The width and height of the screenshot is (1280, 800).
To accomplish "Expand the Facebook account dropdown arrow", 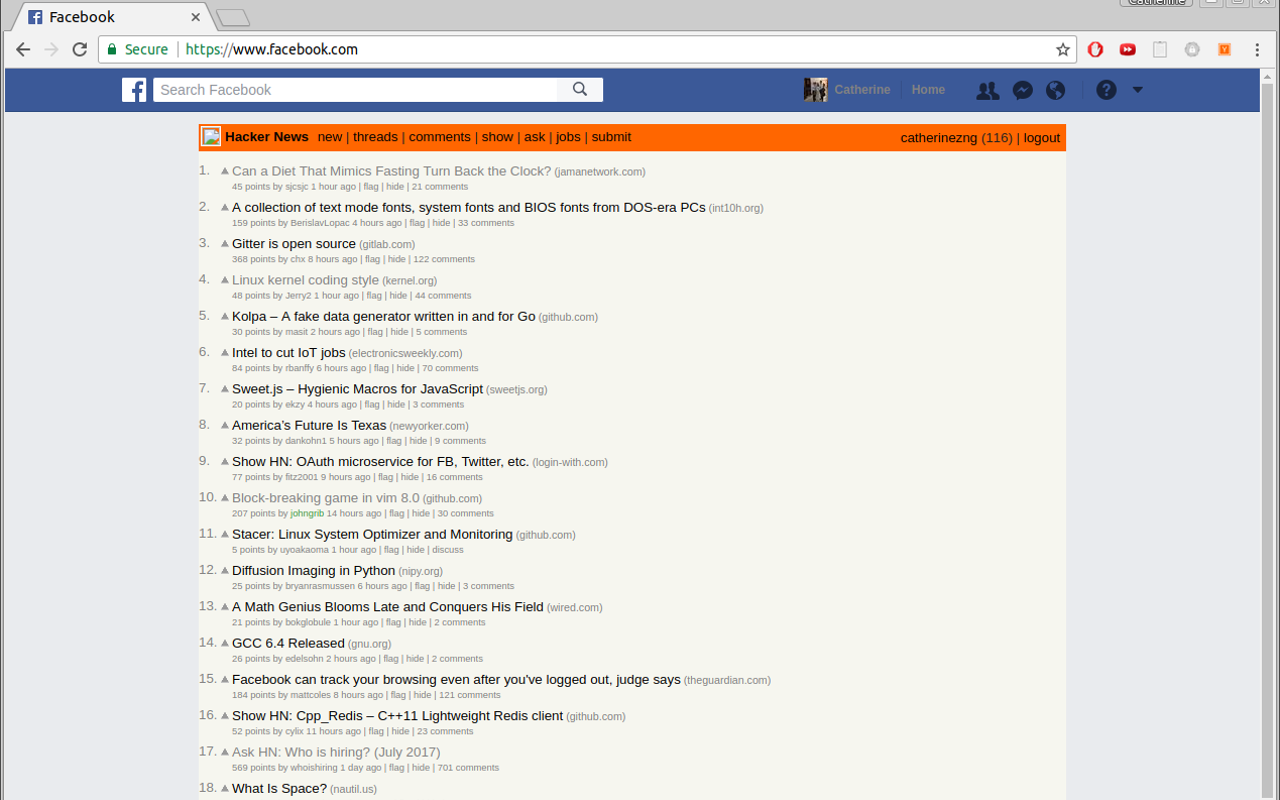I will (x=1137, y=90).
